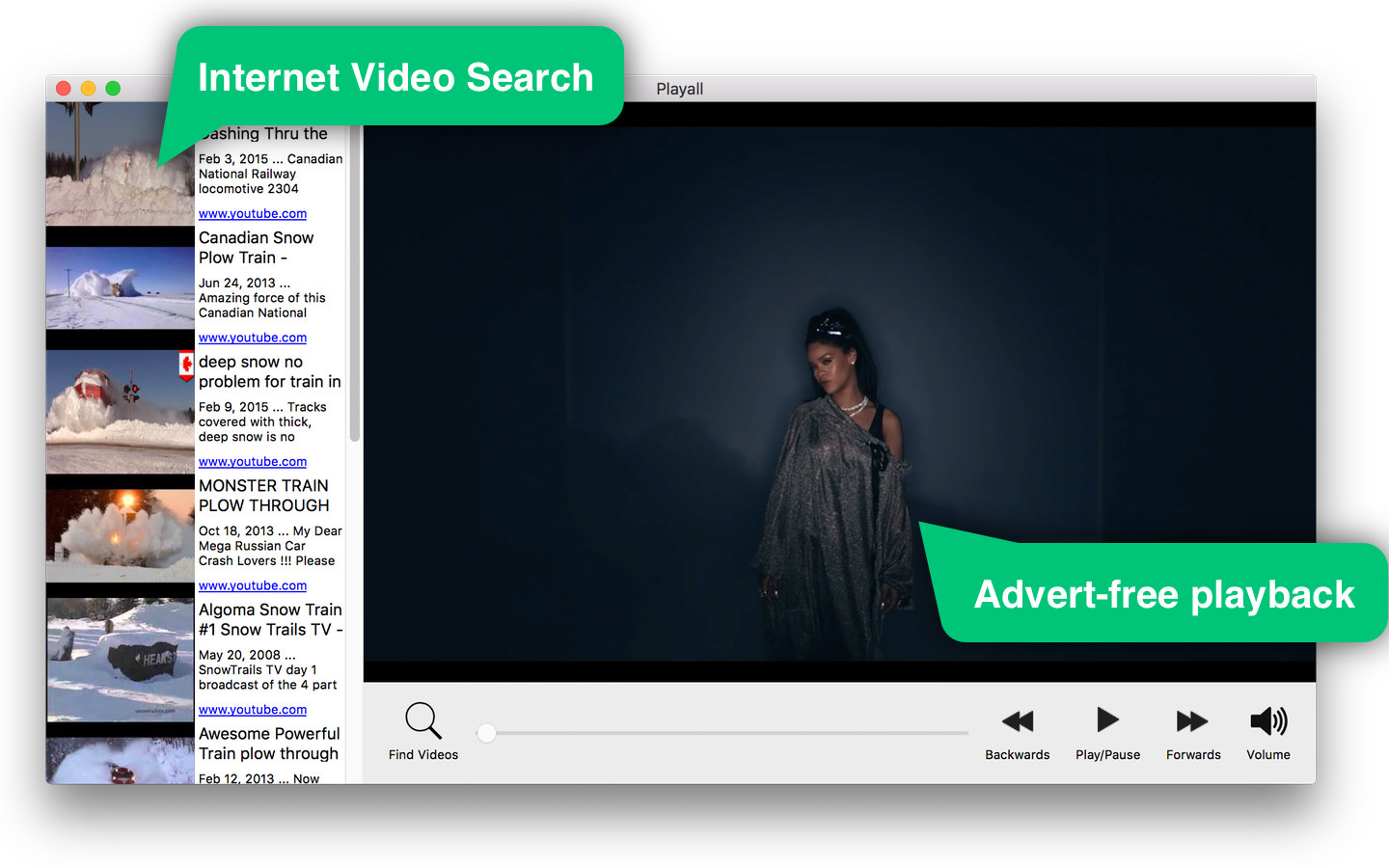The height and width of the screenshot is (868, 1389).
Task: Skip forwards with the fast-forward icon
Action: pyautogui.click(x=1192, y=720)
